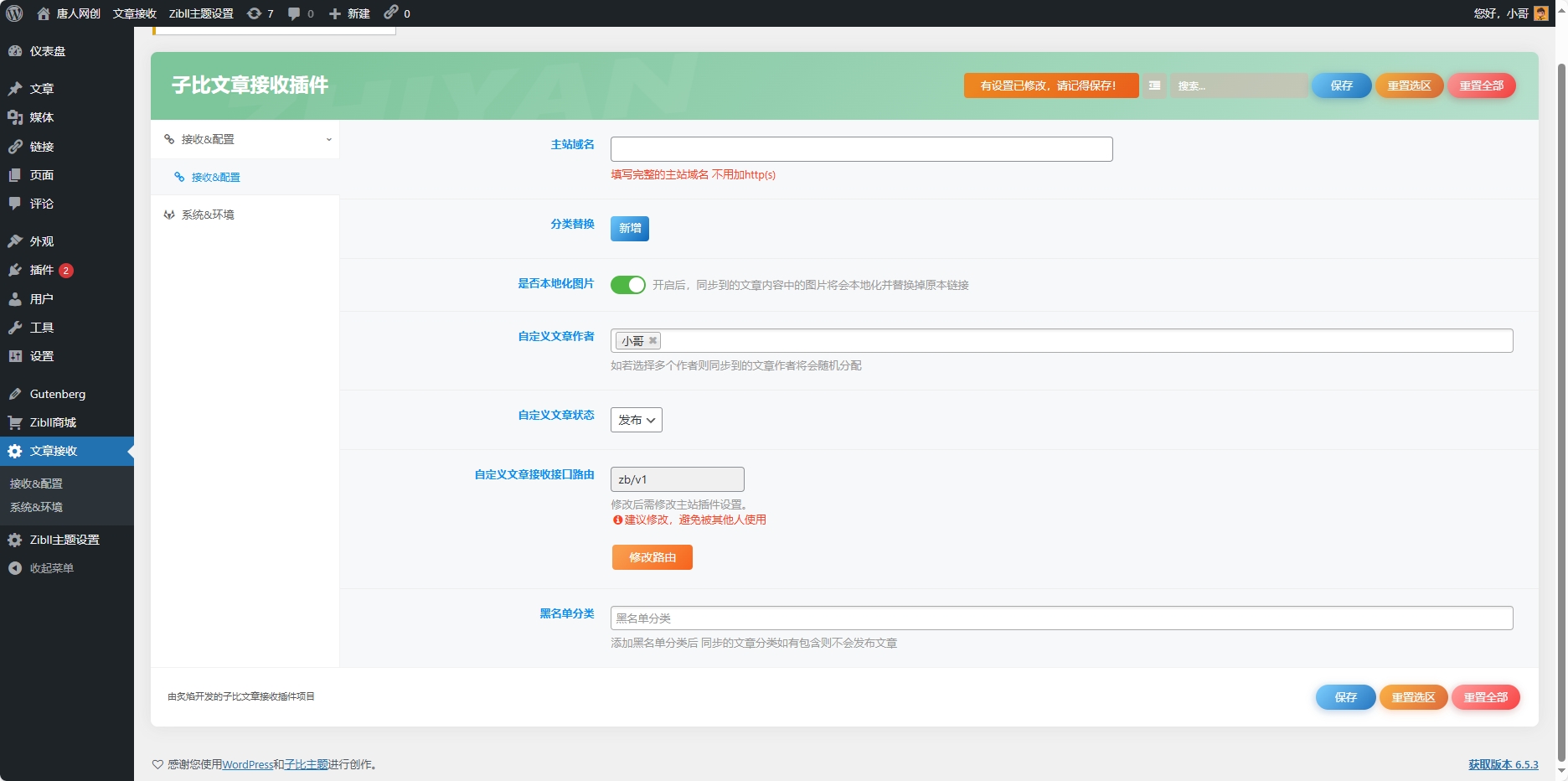Click the WordPress logo icon
The height and width of the screenshot is (781, 1568).
14,13
